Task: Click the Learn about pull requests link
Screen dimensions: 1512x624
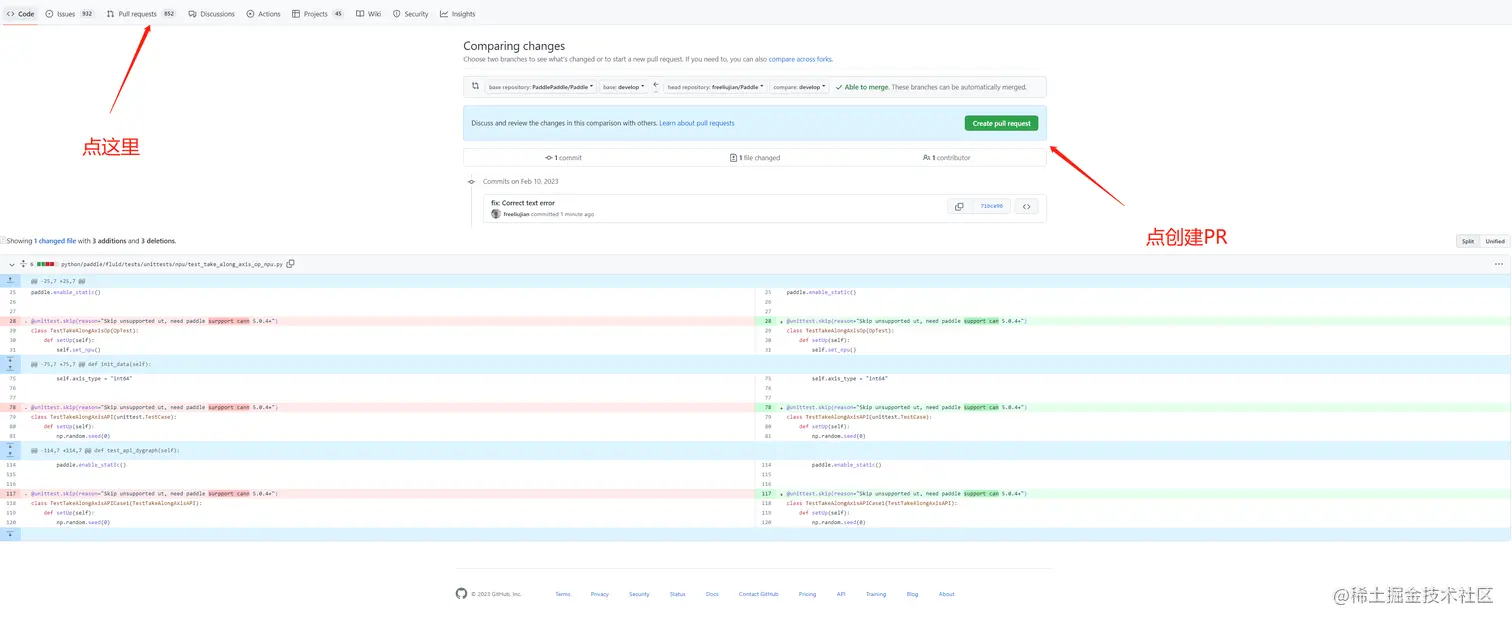Action: (x=697, y=123)
